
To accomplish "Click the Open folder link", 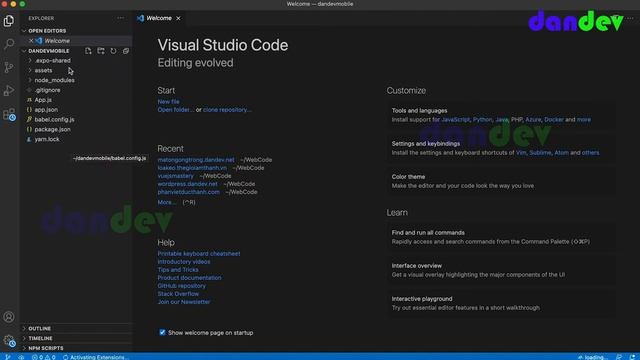I will (x=176, y=110).
